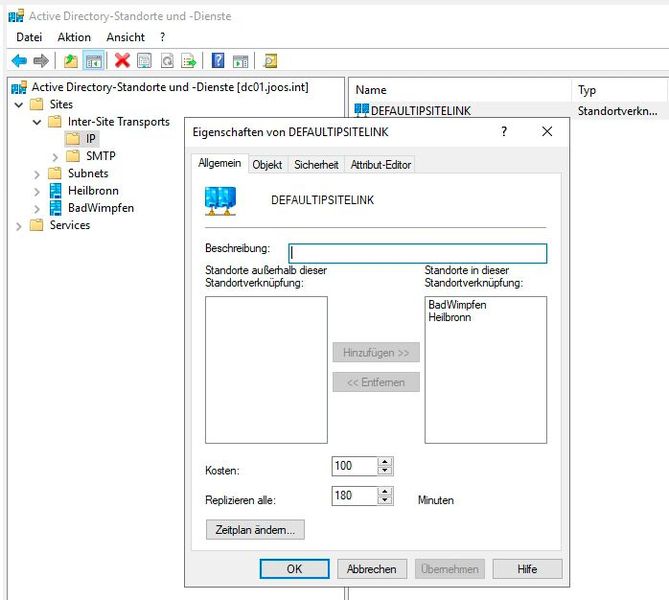Decrease the Kosten value with down arrow
Screen dimensions: 669x600
coord(385,470)
